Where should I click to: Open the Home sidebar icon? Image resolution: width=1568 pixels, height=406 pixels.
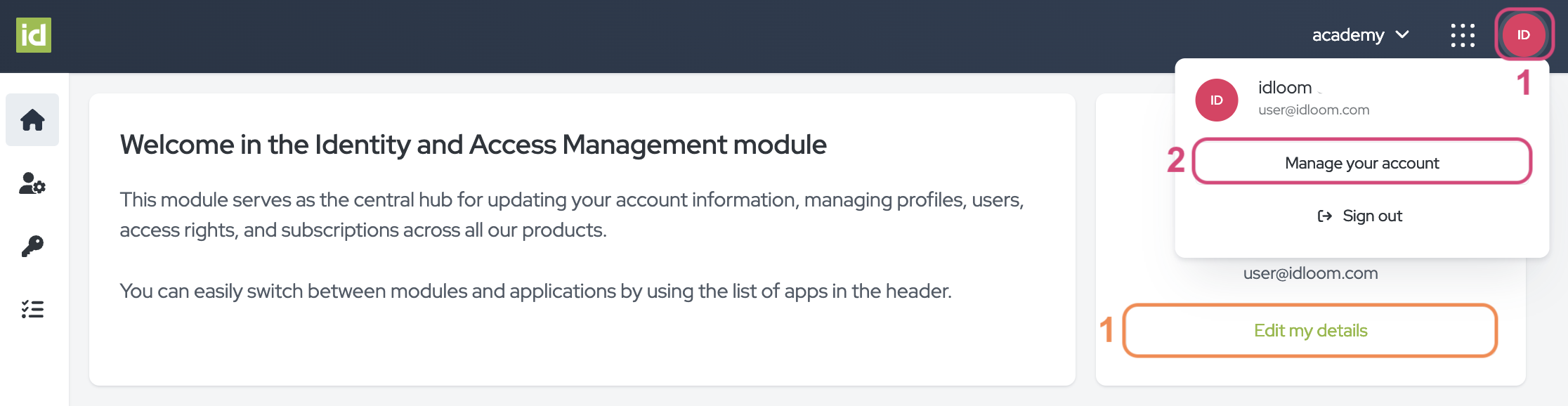(x=32, y=120)
